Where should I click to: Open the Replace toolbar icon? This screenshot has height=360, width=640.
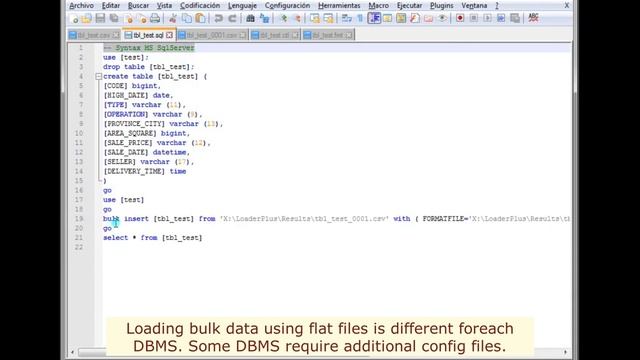(x=264, y=18)
